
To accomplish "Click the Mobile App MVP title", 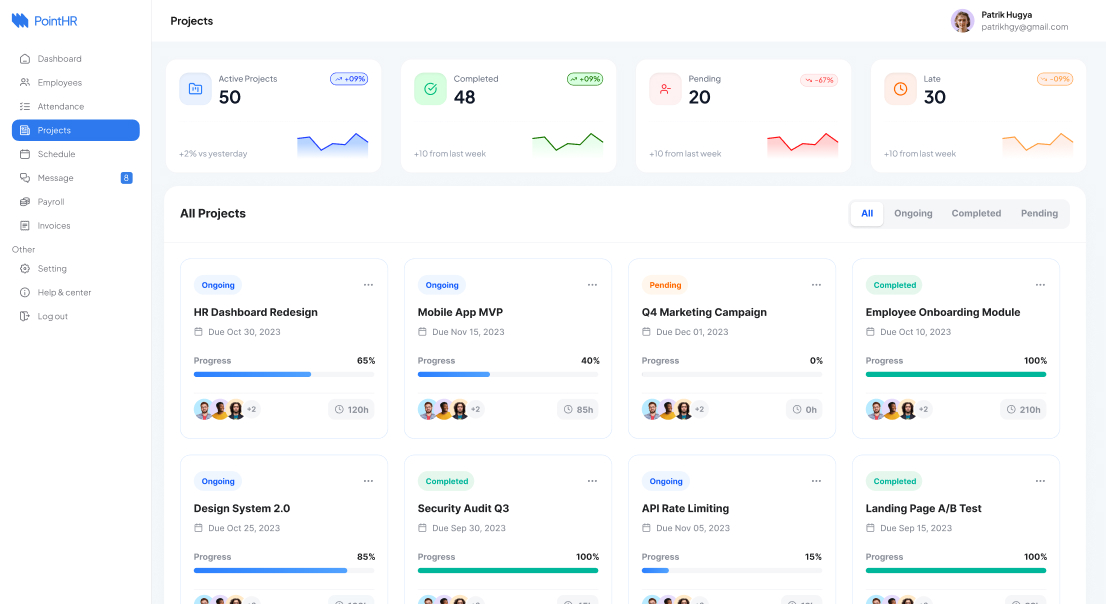I will click(460, 312).
